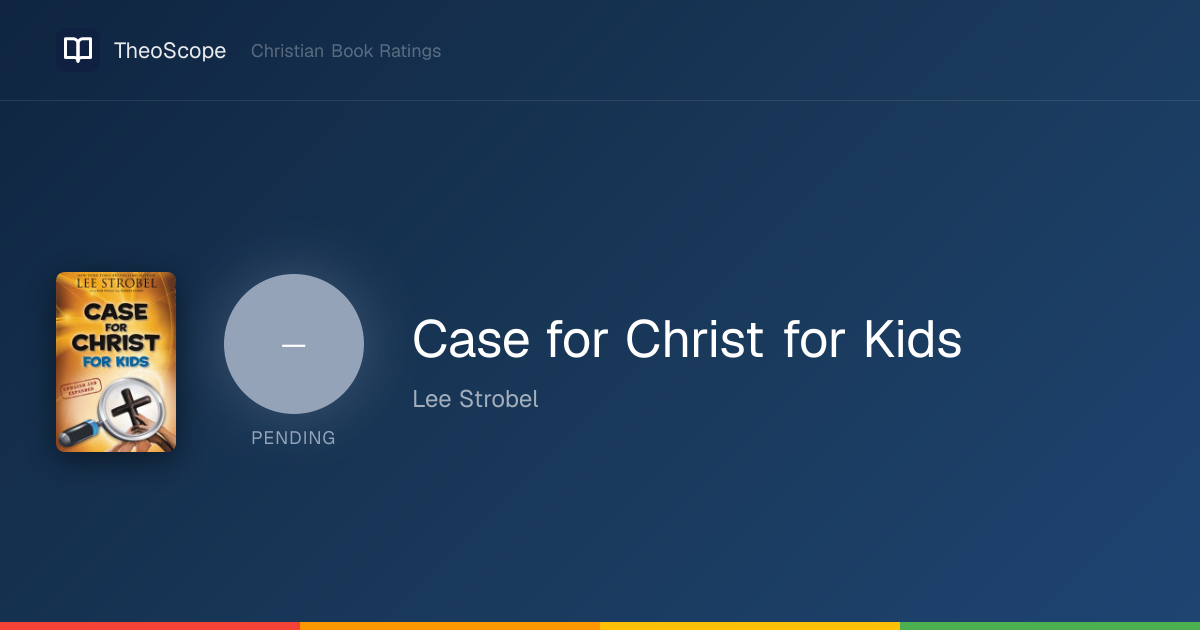Click the orange segment of rating bar

coord(450,626)
